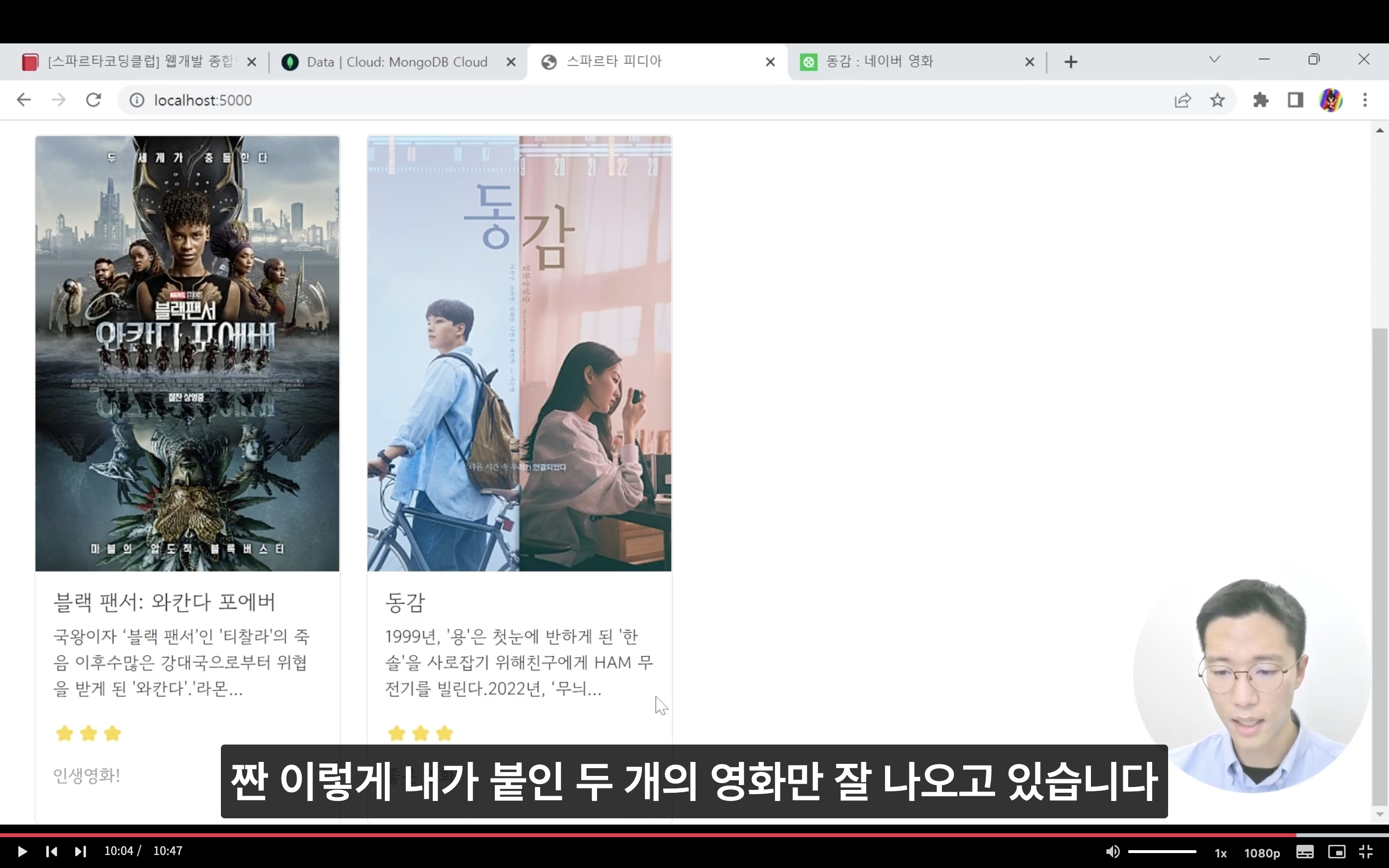Exit fullscreen video mode
1389x868 pixels.
tap(1366, 852)
